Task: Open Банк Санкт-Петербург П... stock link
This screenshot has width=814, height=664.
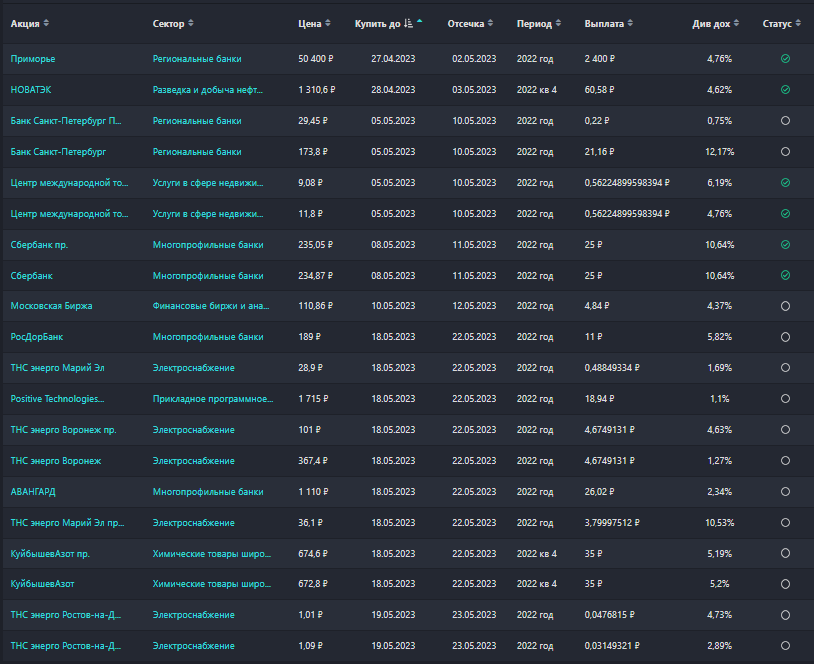Action: coord(66,120)
